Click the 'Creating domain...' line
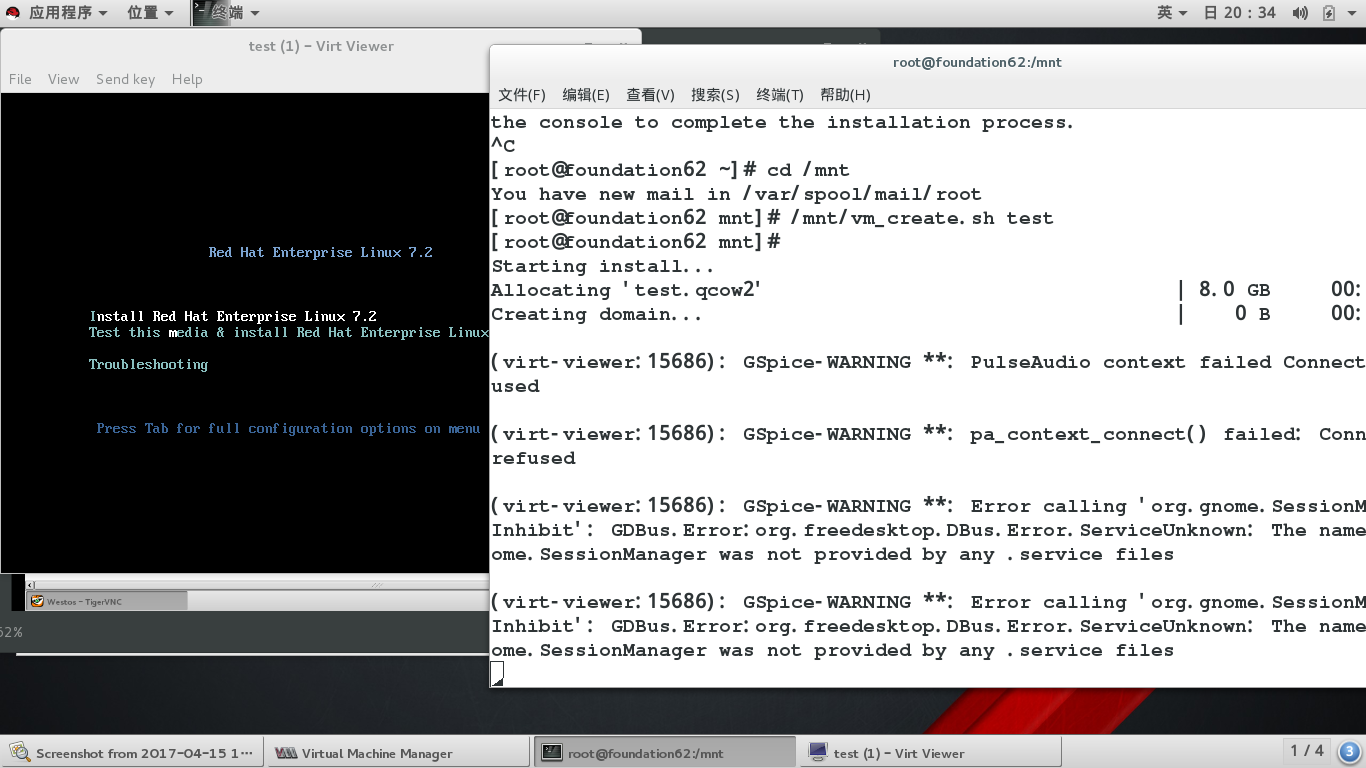Screen dimensions: 1366x768 (597, 314)
